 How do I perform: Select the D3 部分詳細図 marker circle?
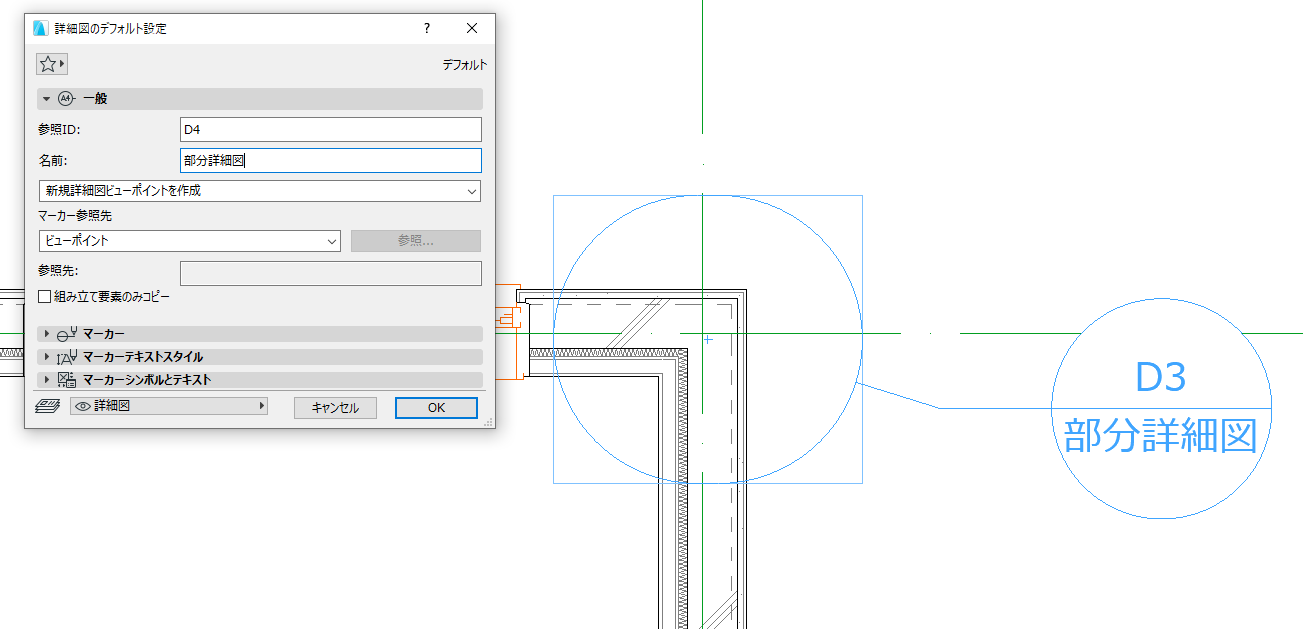point(1160,408)
